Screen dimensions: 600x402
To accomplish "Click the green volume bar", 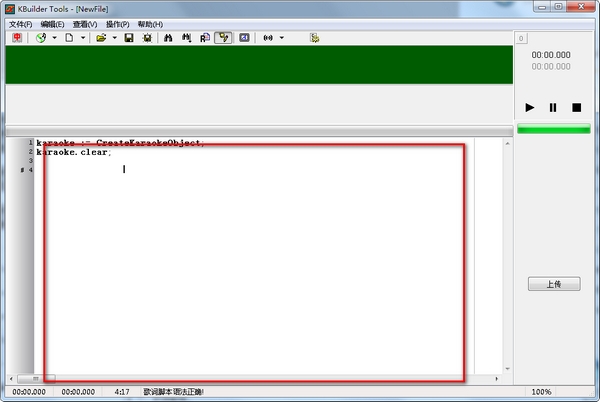I will (x=554, y=129).
